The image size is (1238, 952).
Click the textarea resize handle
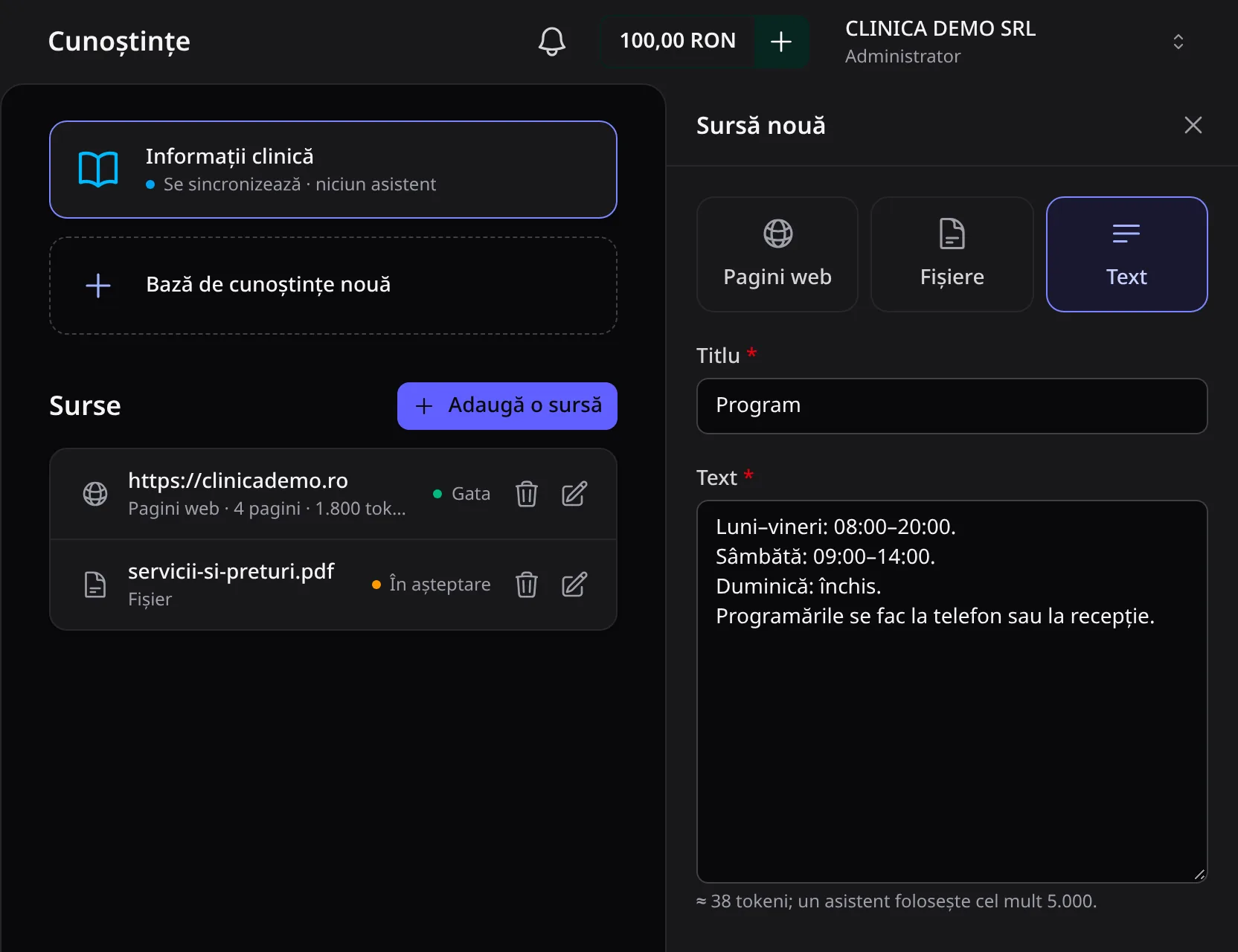(x=1199, y=875)
